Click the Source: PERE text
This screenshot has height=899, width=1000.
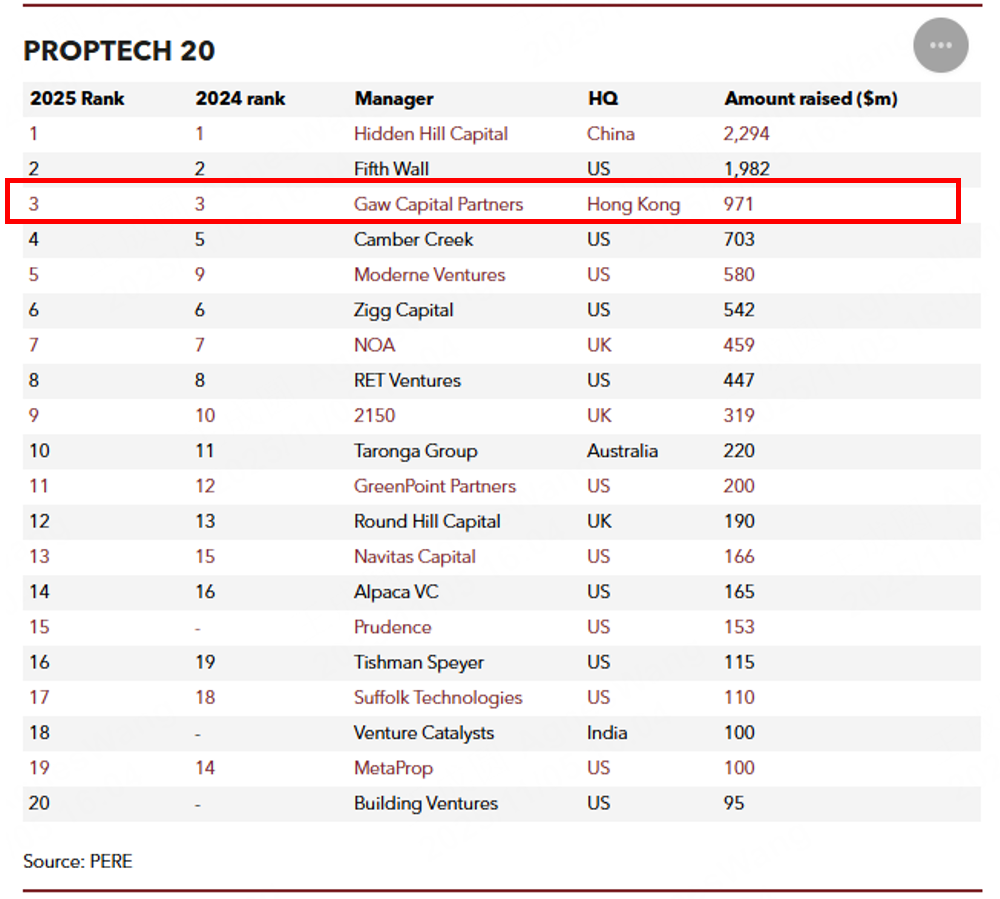coord(77,860)
